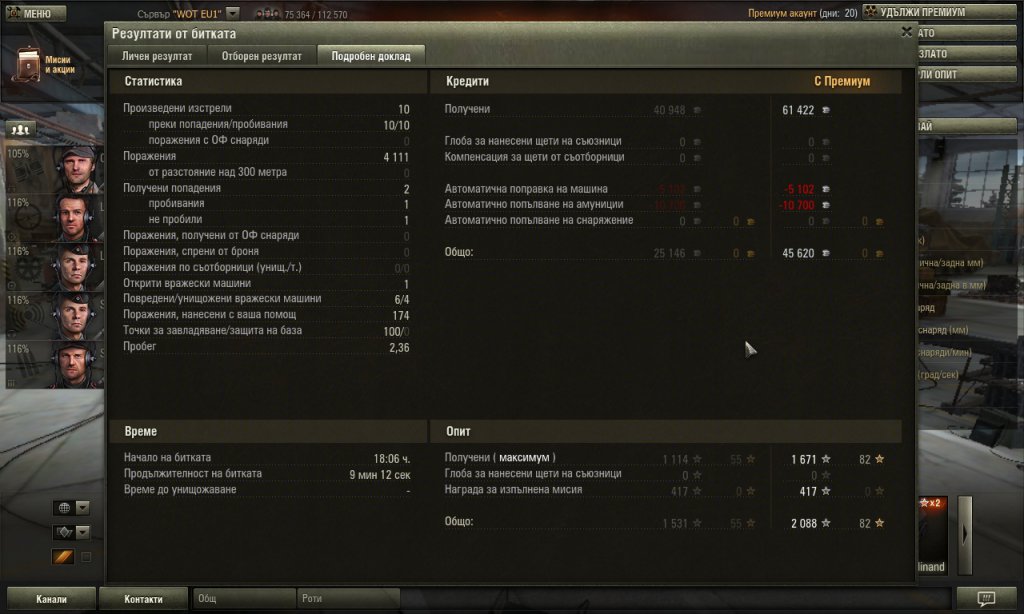Tick the checkbox beside the orange stripe
The width and height of the screenshot is (1024, 614).
[86, 557]
